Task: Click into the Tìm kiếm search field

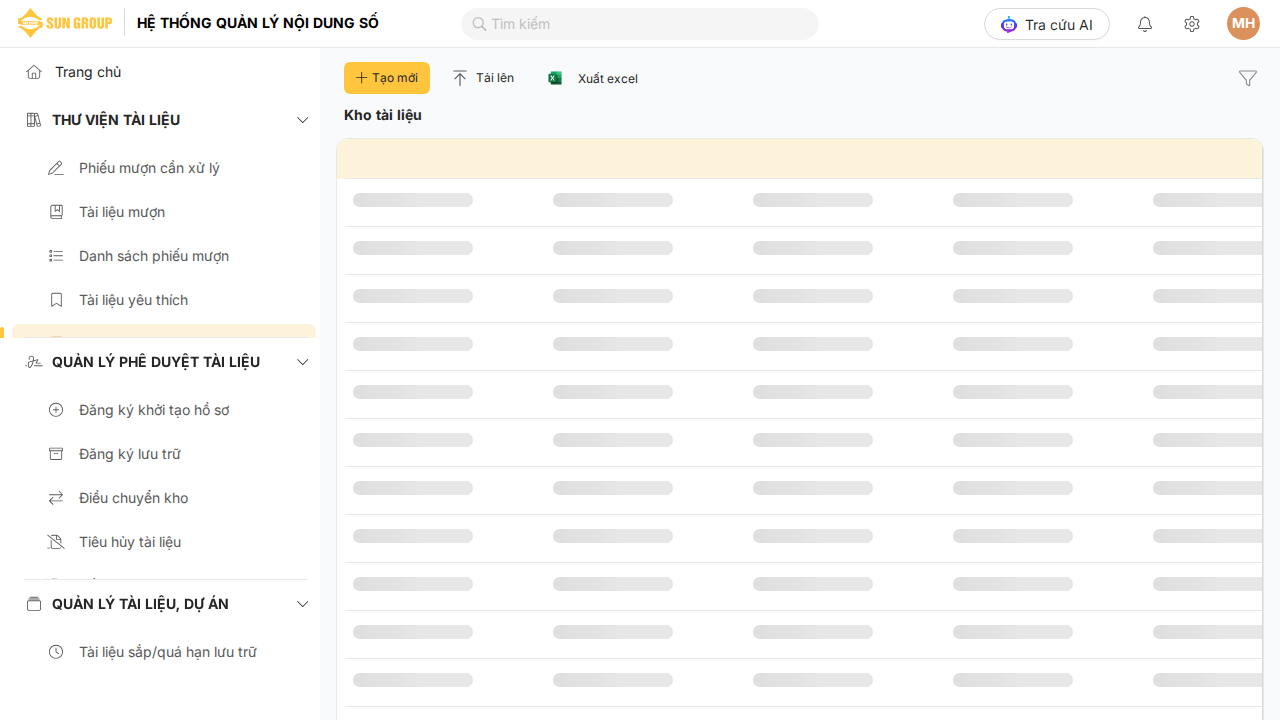Action: (640, 24)
